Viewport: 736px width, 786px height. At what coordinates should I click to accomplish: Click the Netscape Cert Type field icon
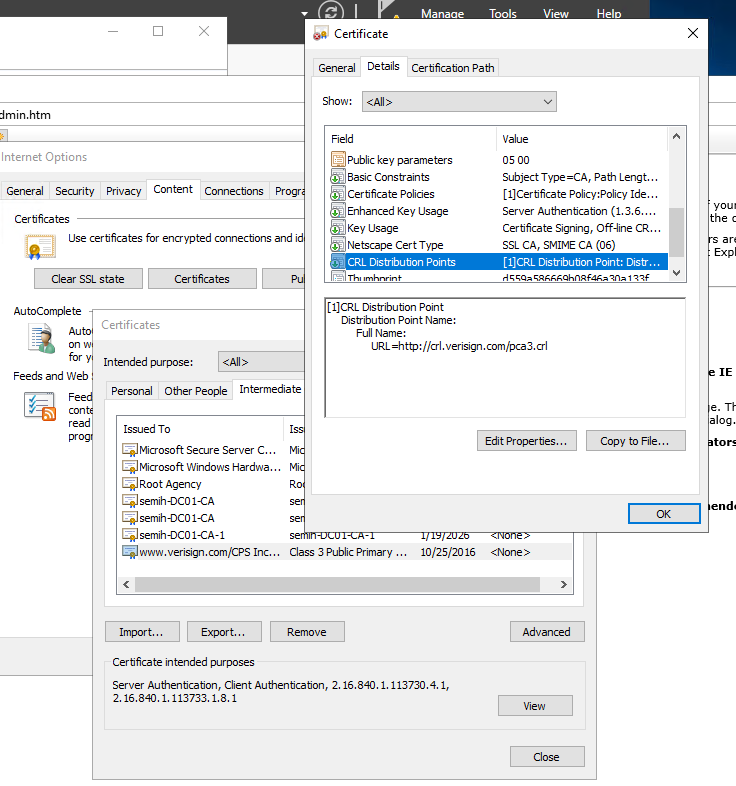pyautogui.click(x=338, y=245)
